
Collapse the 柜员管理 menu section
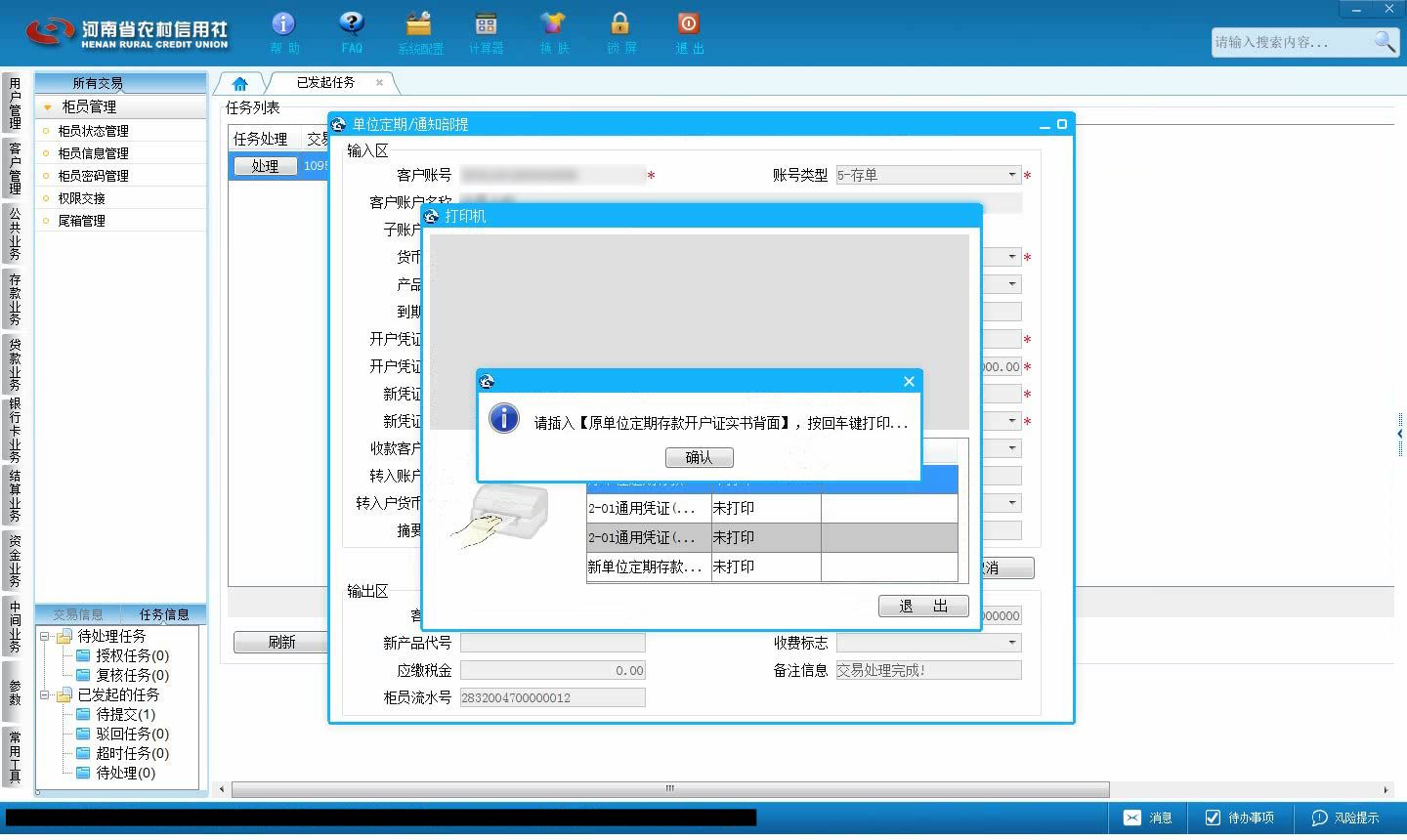click(x=47, y=106)
